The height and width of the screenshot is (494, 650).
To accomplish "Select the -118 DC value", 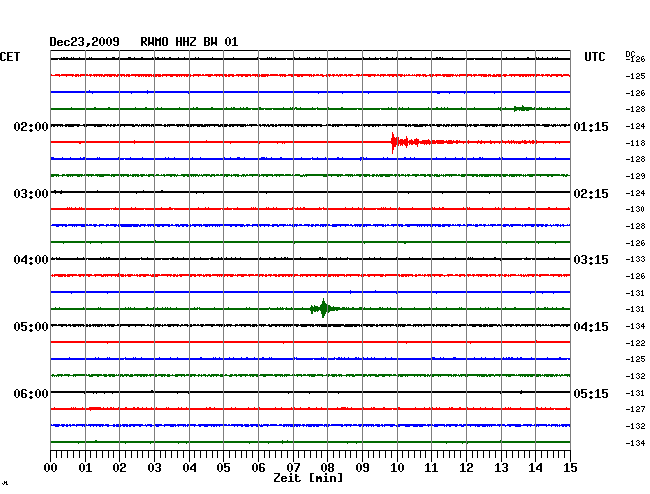I will coord(635,143).
